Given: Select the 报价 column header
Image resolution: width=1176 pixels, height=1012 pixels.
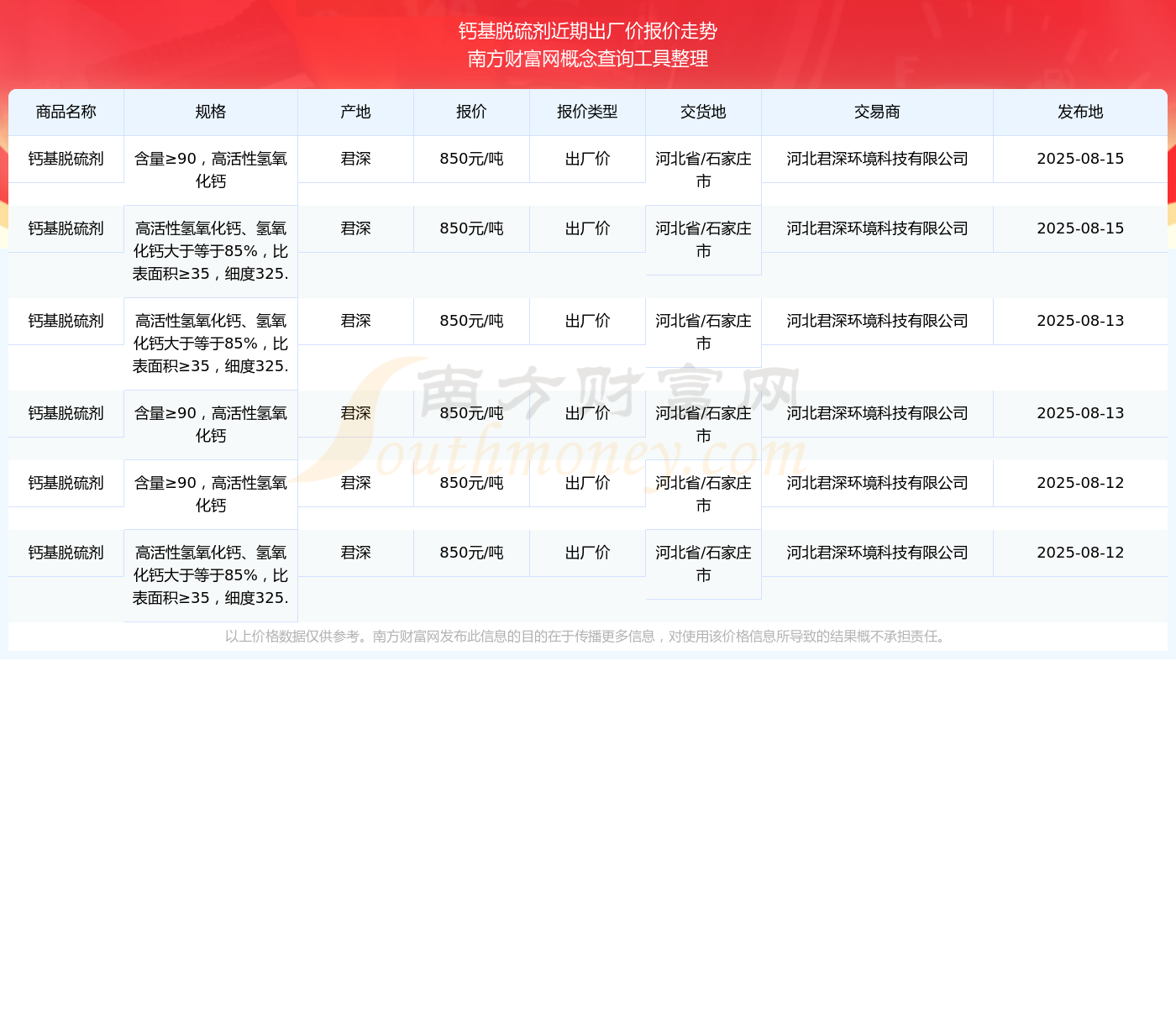Looking at the screenshot, I should click(472, 113).
